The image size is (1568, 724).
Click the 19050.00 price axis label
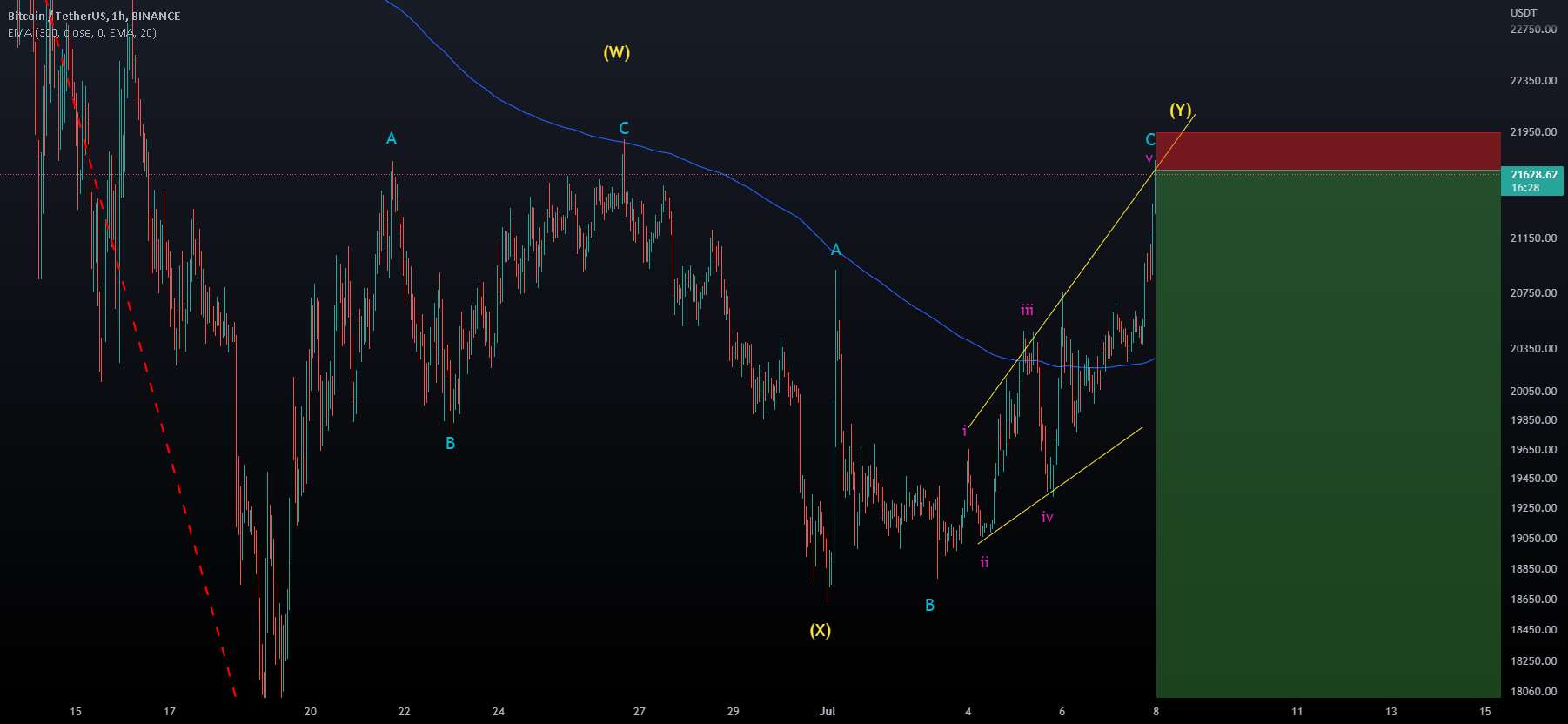pos(1533,538)
